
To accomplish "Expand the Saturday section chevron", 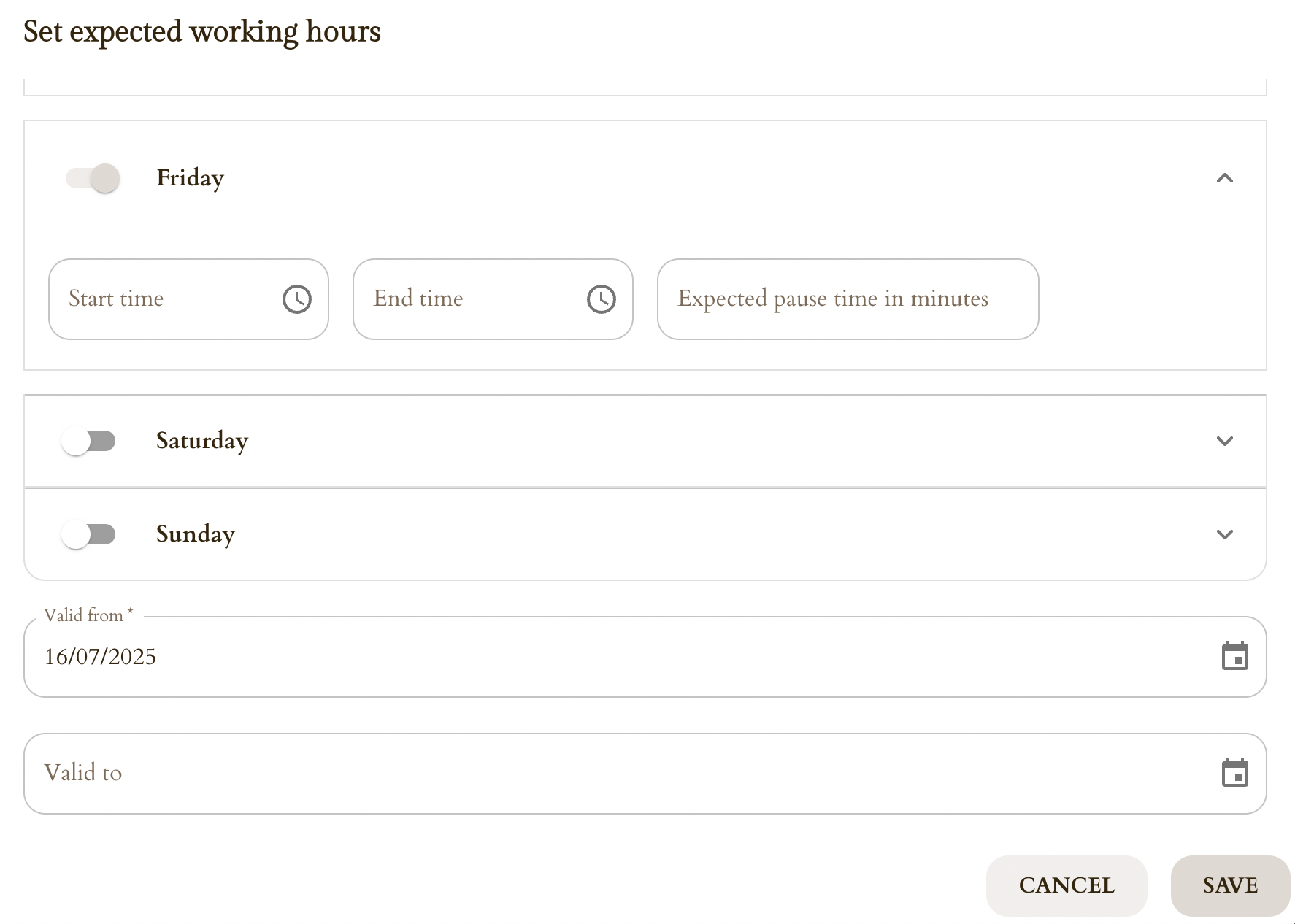I will 1225,441.
